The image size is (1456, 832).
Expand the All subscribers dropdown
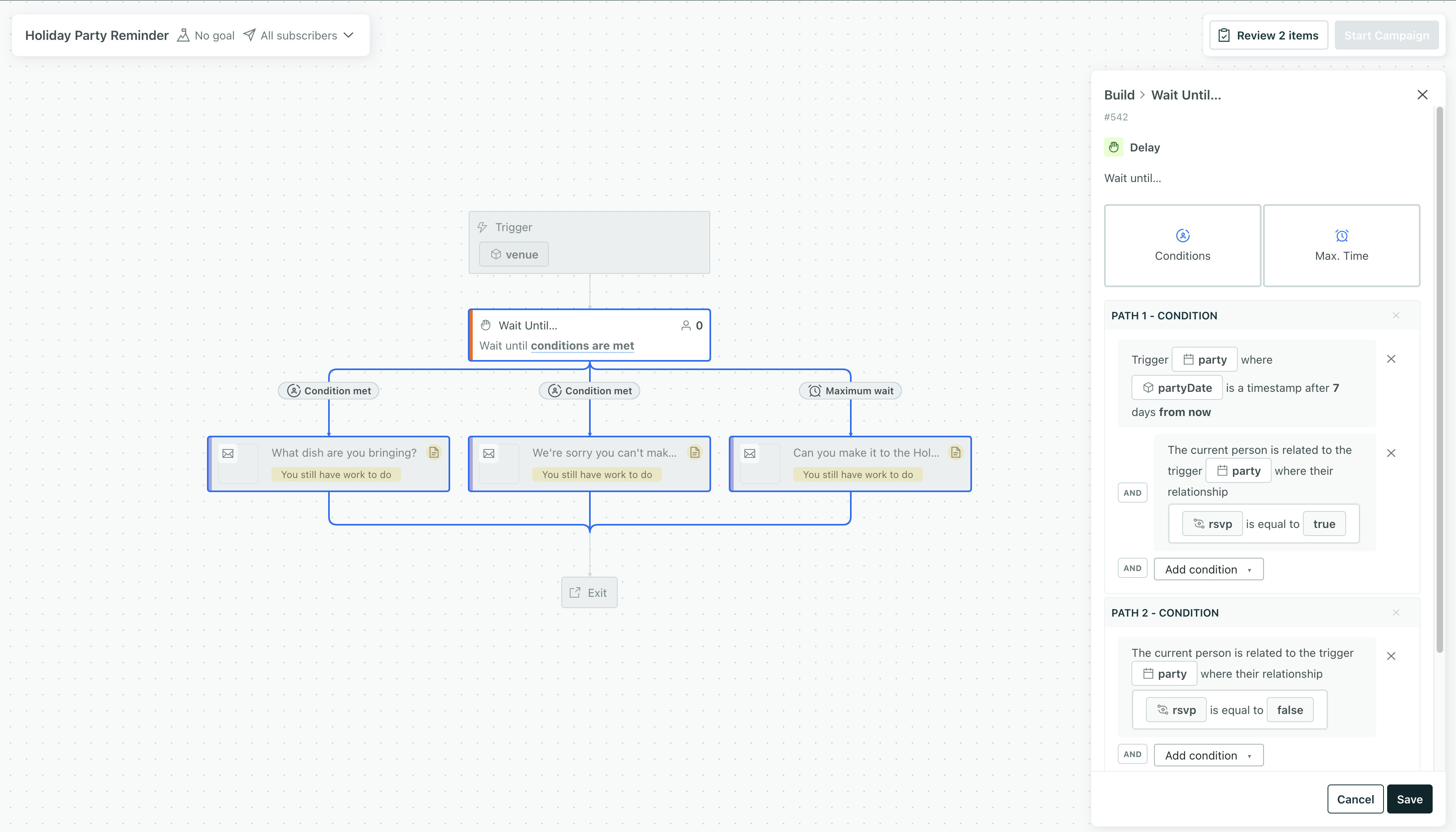pyautogui.click(x=348, y=35)
